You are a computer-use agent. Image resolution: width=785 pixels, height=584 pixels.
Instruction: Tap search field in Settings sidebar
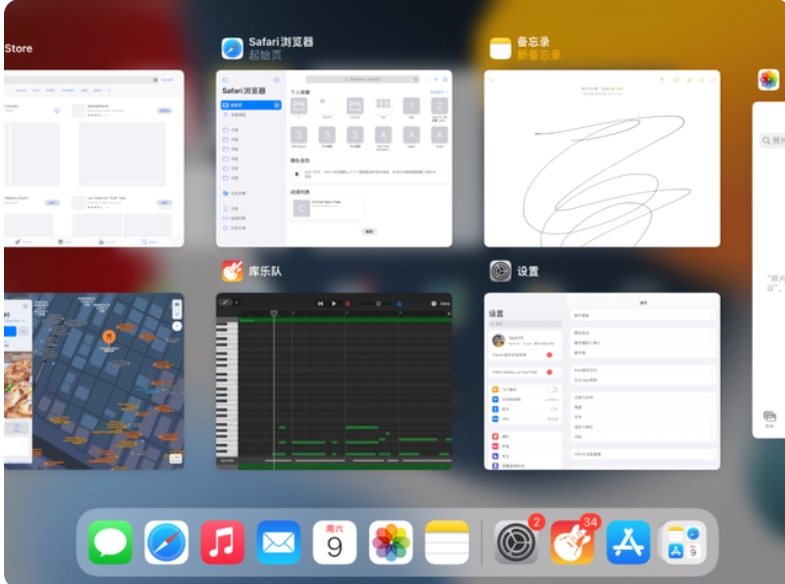(x=525, y=324)
